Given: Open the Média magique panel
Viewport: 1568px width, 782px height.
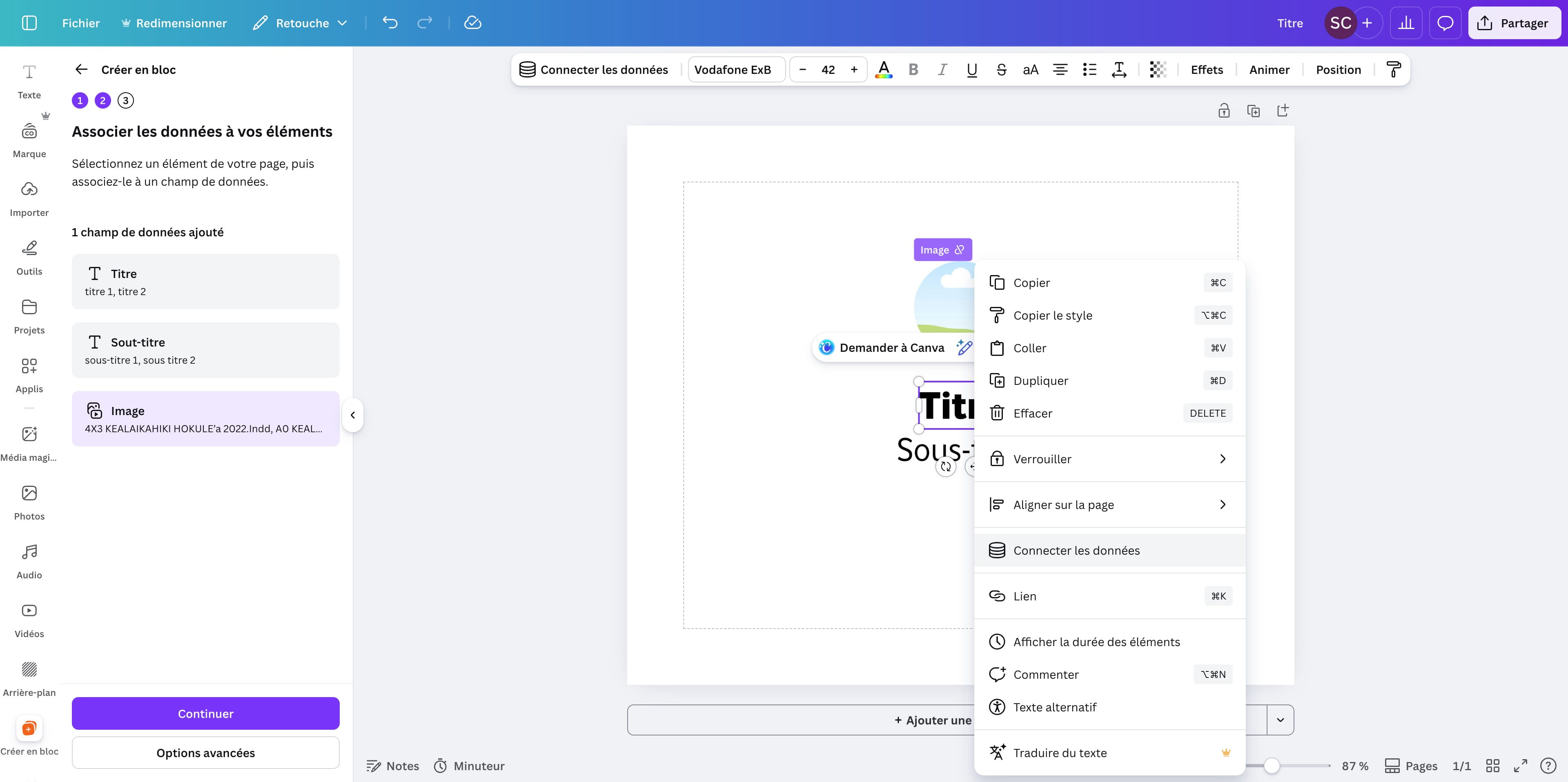Looking at the screenshot, I should pyautogui.click(x=29, y=444).
